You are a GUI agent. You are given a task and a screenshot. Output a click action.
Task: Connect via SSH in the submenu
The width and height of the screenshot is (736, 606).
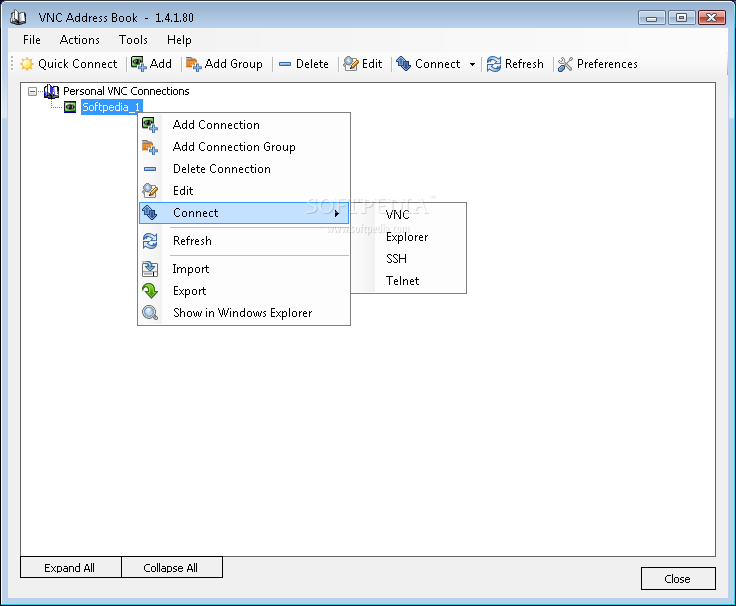click(409, 259)
